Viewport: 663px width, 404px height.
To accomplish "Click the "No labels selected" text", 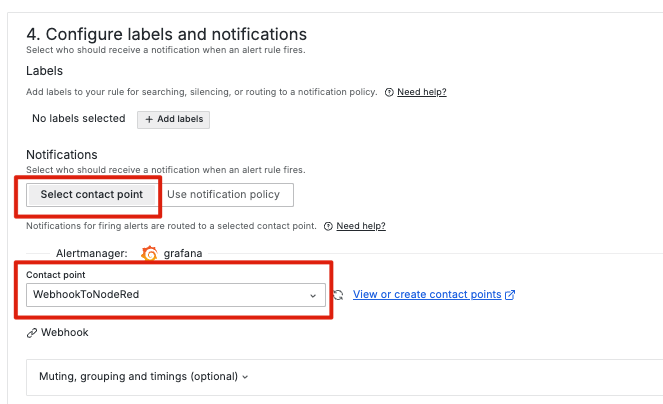I will pos(79,119).
